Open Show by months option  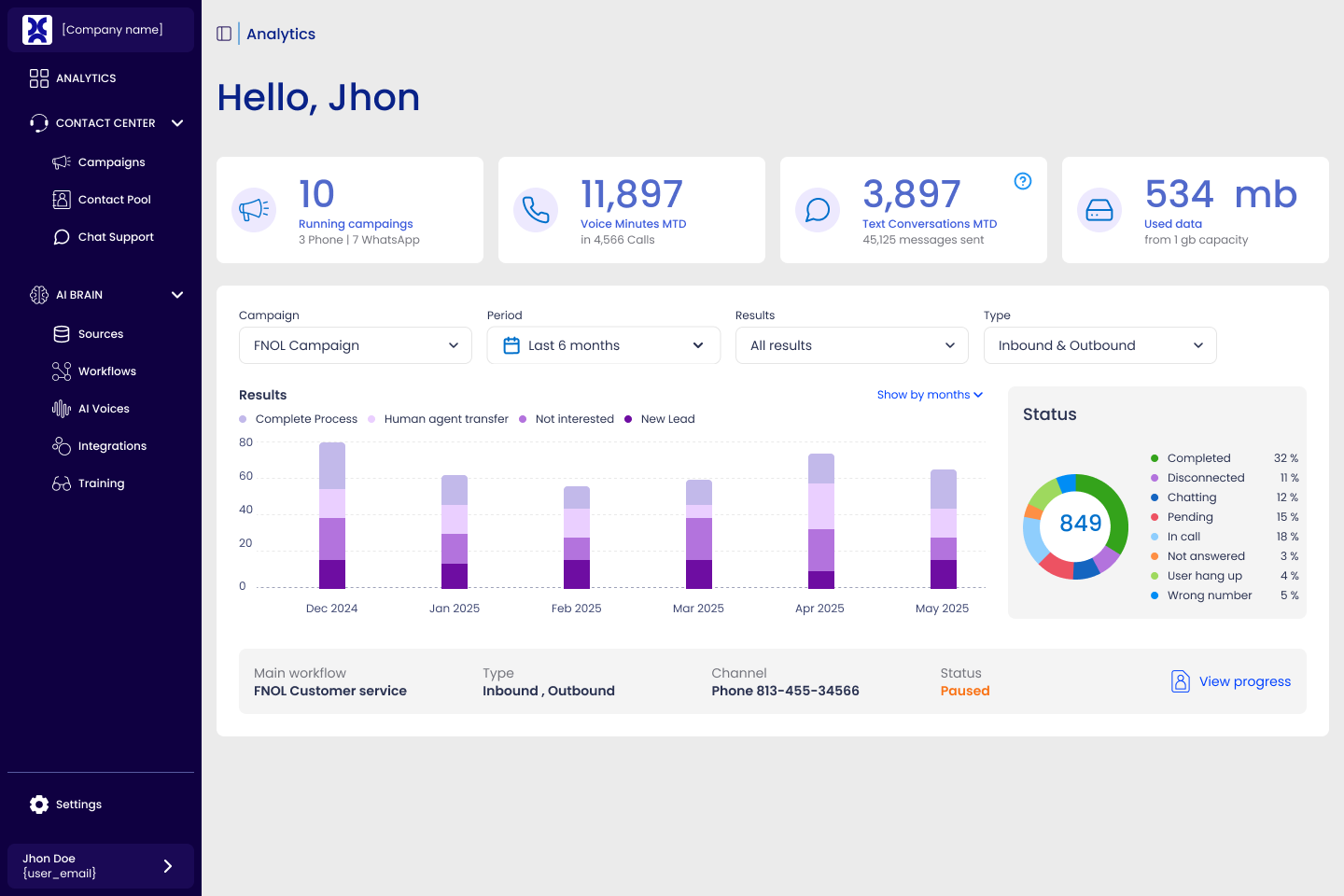pyautogui.click(x=930, y=394)
